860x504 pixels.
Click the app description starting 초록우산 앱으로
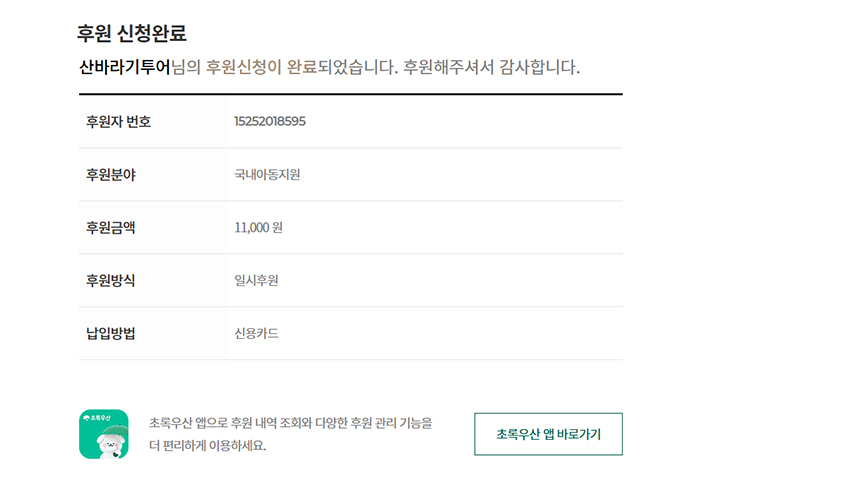point(290,423)
